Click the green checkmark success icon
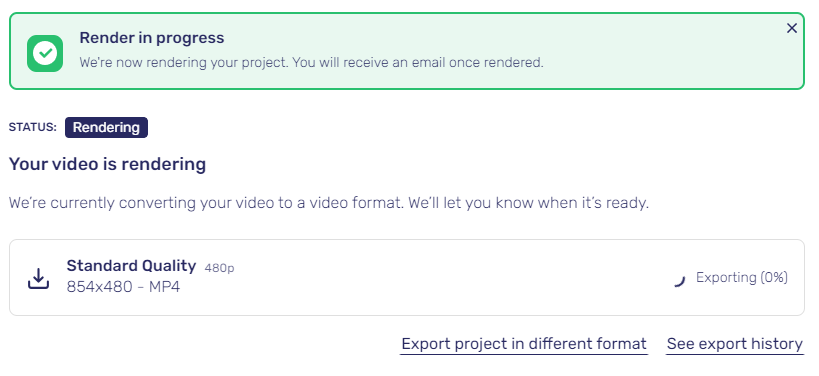The image size is (819, 376). click(x=45, y=53)
